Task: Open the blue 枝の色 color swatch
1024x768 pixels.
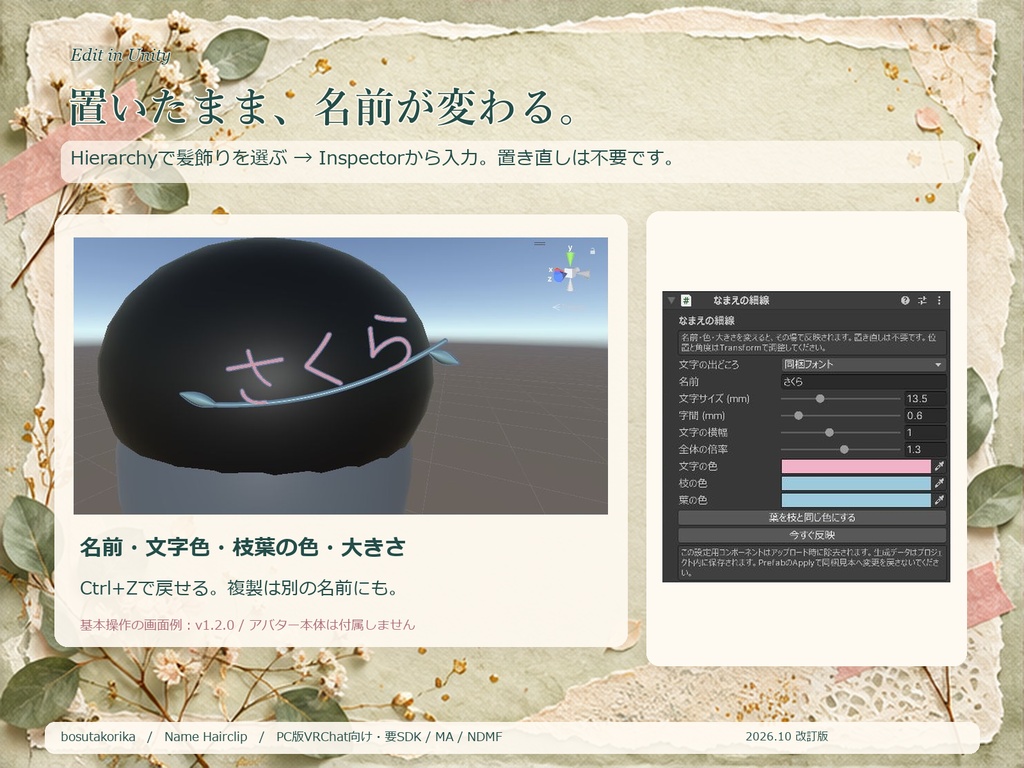Action: coord(856,483)
